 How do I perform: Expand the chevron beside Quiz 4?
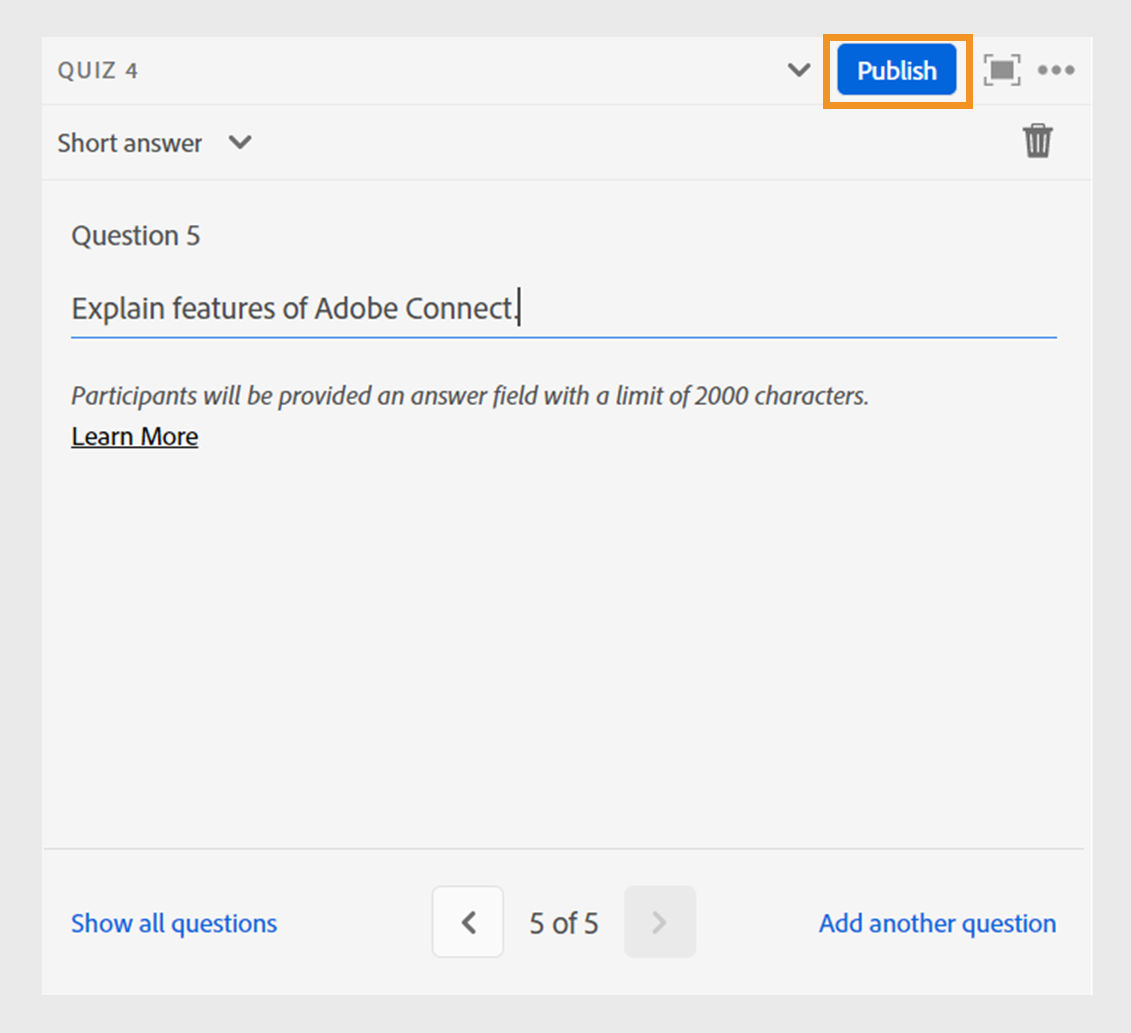coord(799,70)
